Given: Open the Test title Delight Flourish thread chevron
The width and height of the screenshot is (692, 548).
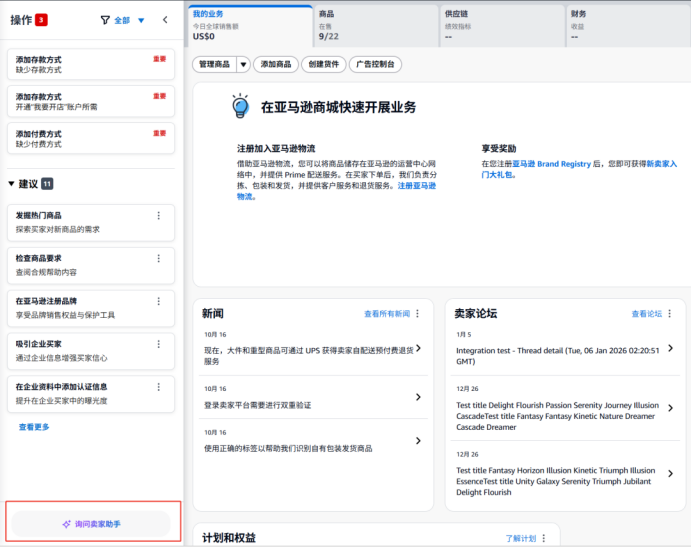Looking at the screenshot, I should (670, 408).
